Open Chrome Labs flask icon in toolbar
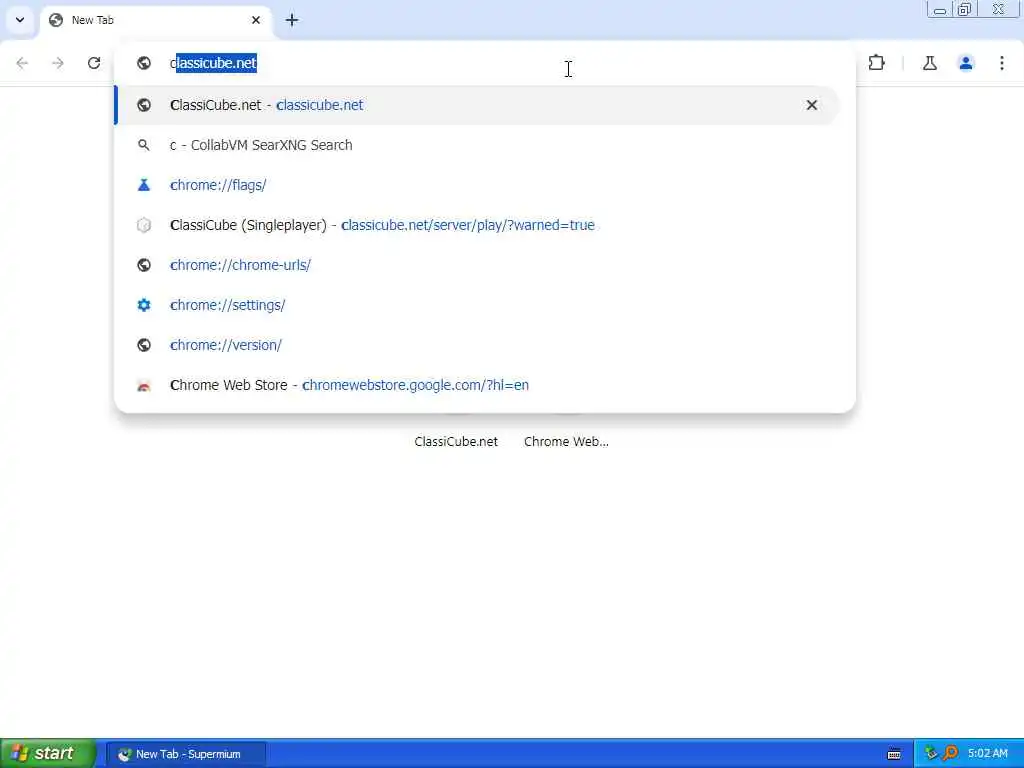The height and width of the screenshot is (768, 1024). (930, 63)
